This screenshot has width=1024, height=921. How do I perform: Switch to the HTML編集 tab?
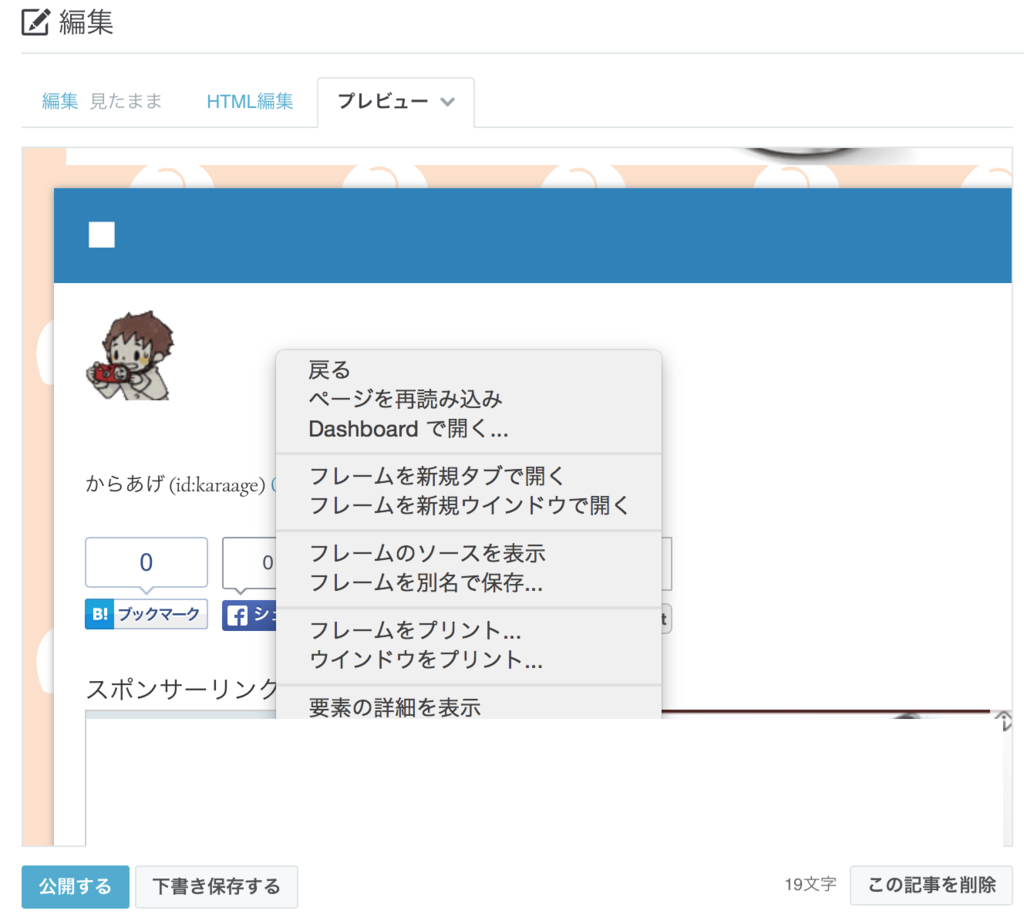click(x=249, y=101)
